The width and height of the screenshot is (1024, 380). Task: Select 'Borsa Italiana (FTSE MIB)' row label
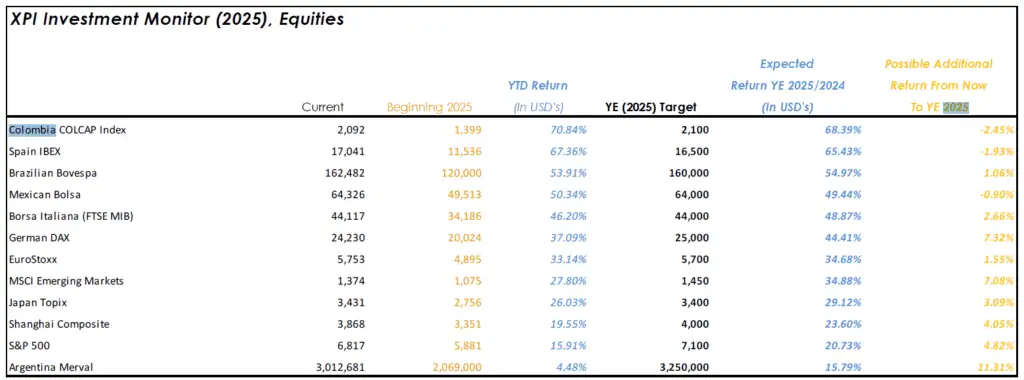(x=71, y=216)
